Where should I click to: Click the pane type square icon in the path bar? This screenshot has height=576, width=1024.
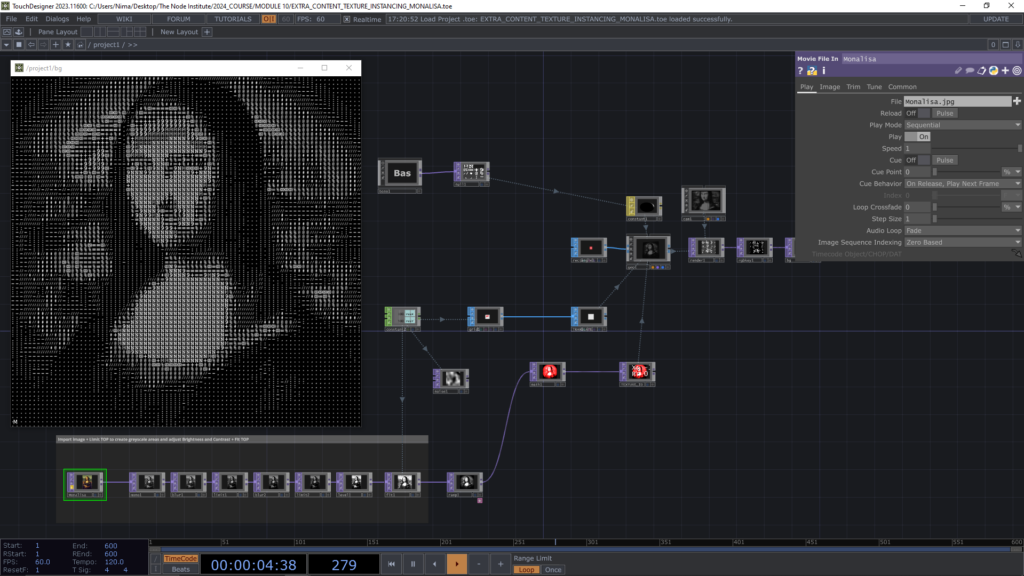point(18,45)
